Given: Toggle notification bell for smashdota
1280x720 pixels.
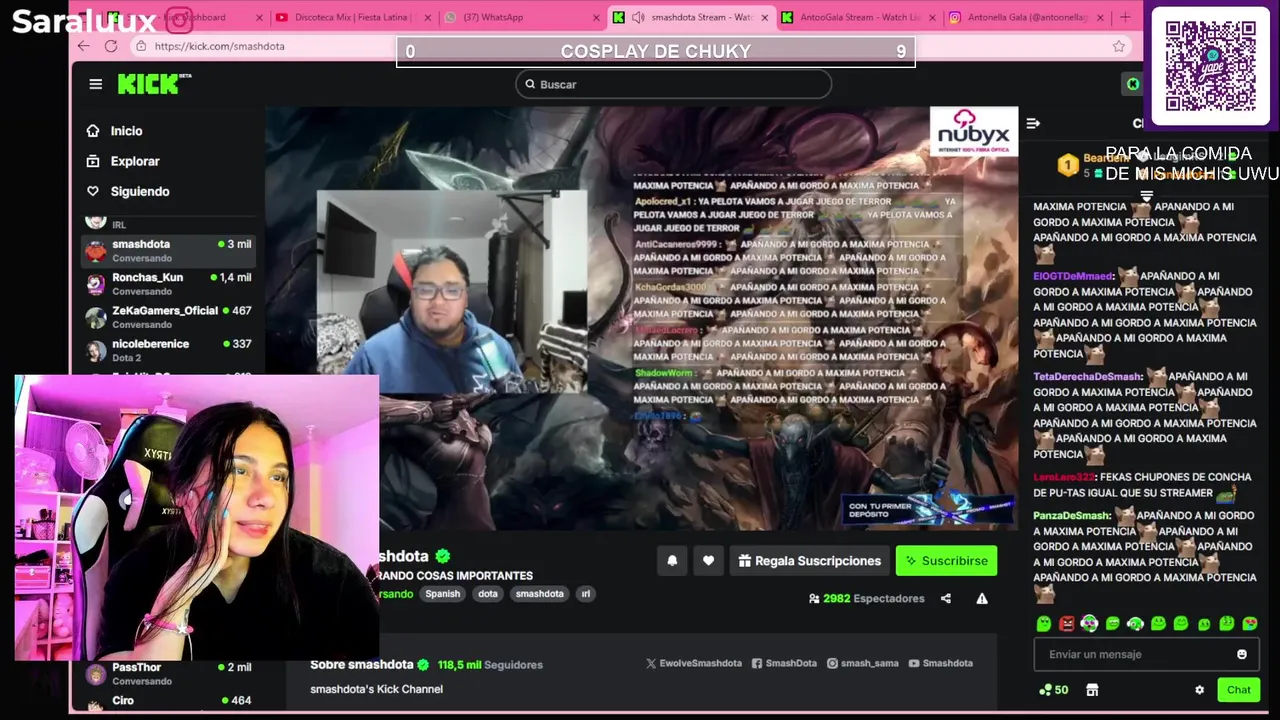Looking at the screenshot, I should pyautogui.click(x=672, y=561).
